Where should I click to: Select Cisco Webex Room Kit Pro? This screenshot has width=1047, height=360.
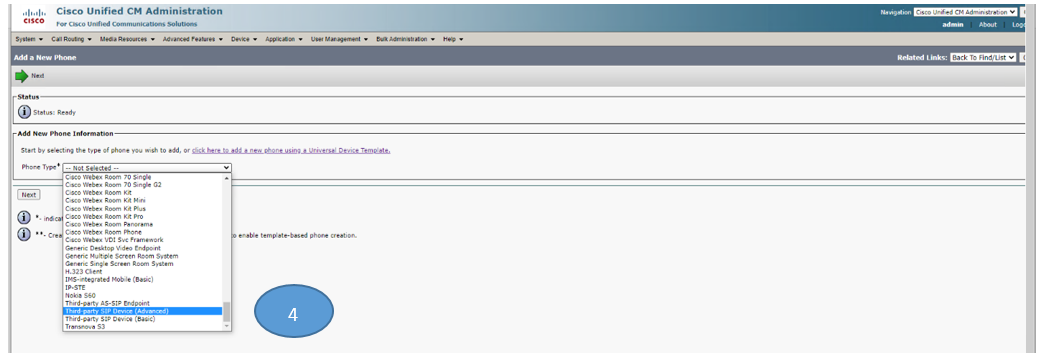tap(142, 216)
